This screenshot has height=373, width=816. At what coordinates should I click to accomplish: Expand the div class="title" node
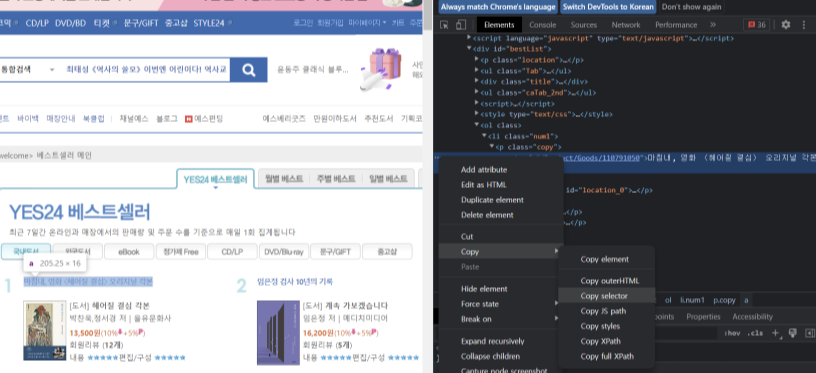(x=477, y=82)
